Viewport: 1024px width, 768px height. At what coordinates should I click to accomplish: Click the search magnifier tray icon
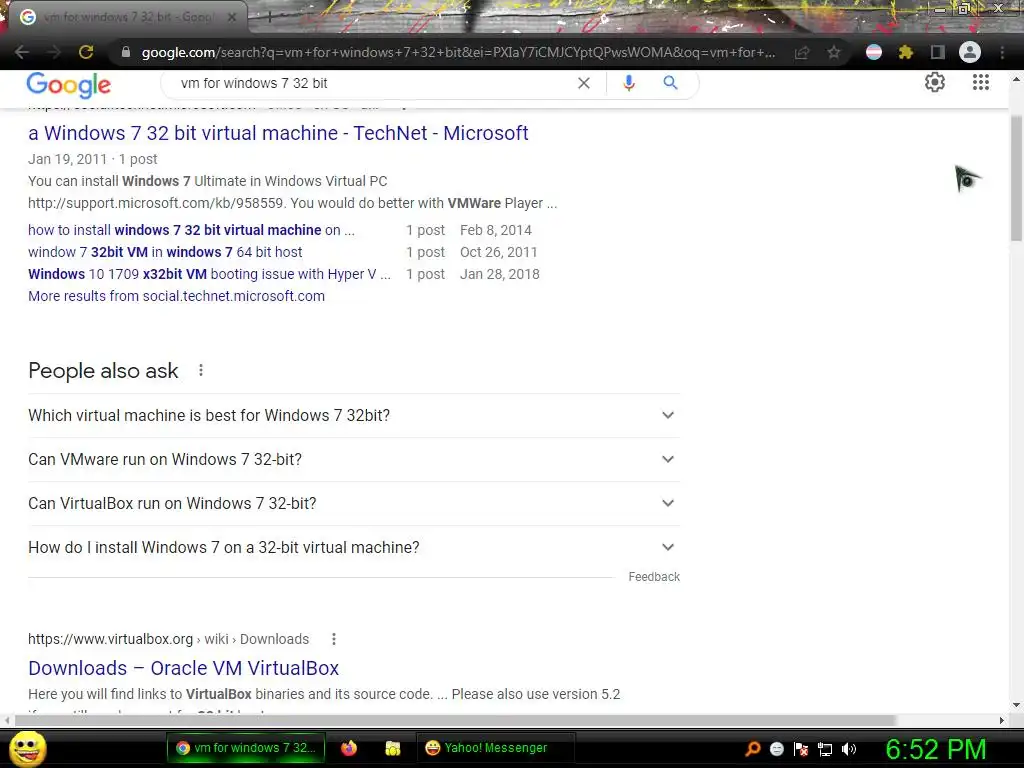(x=753, y=749)
